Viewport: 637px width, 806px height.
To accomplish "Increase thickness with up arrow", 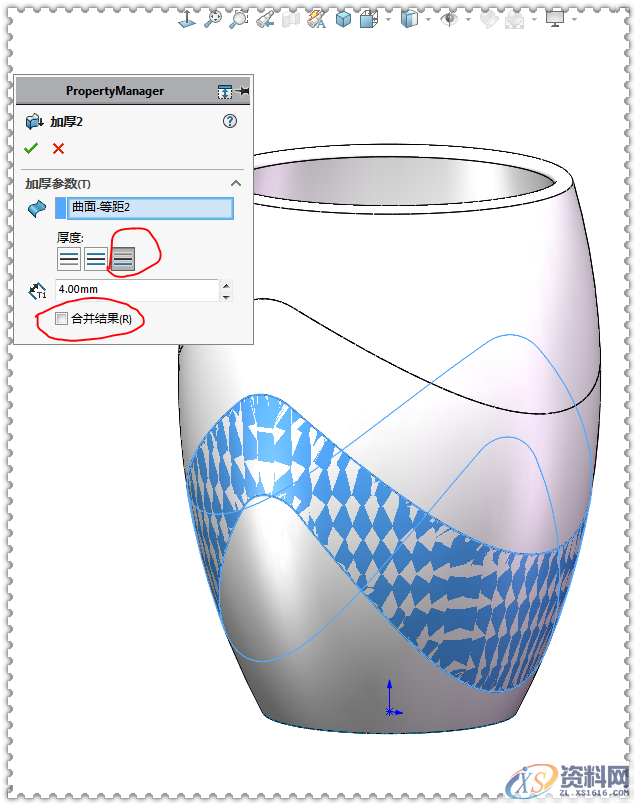I will [226, 285].
